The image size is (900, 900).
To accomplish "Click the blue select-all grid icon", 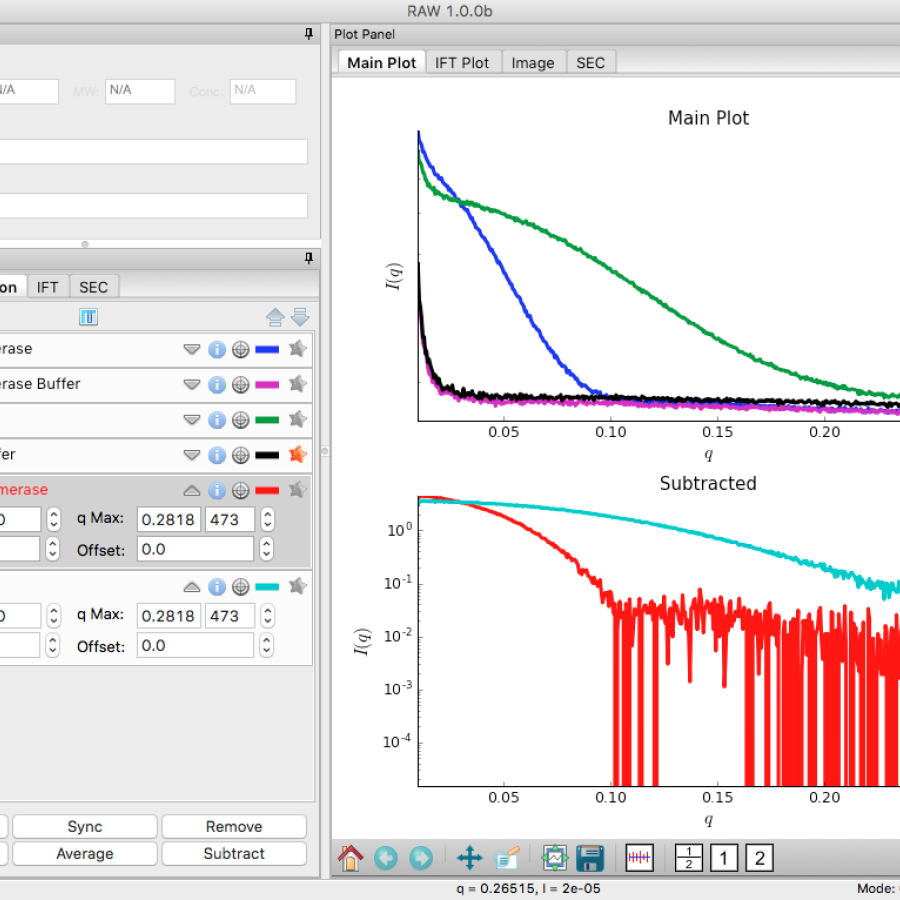I will pyautogui.click(x=88, y=317).
